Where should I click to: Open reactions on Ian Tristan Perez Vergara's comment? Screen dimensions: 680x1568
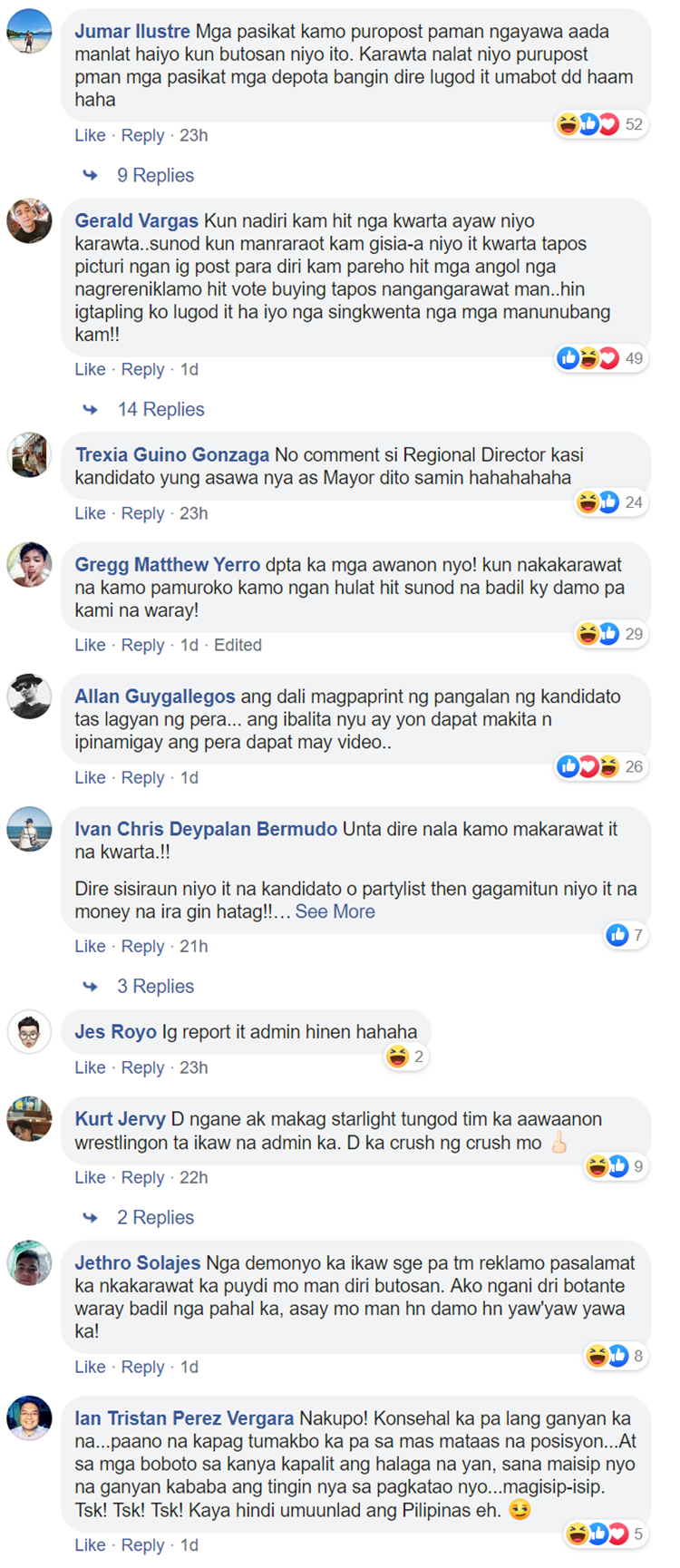coord(605,1534)
